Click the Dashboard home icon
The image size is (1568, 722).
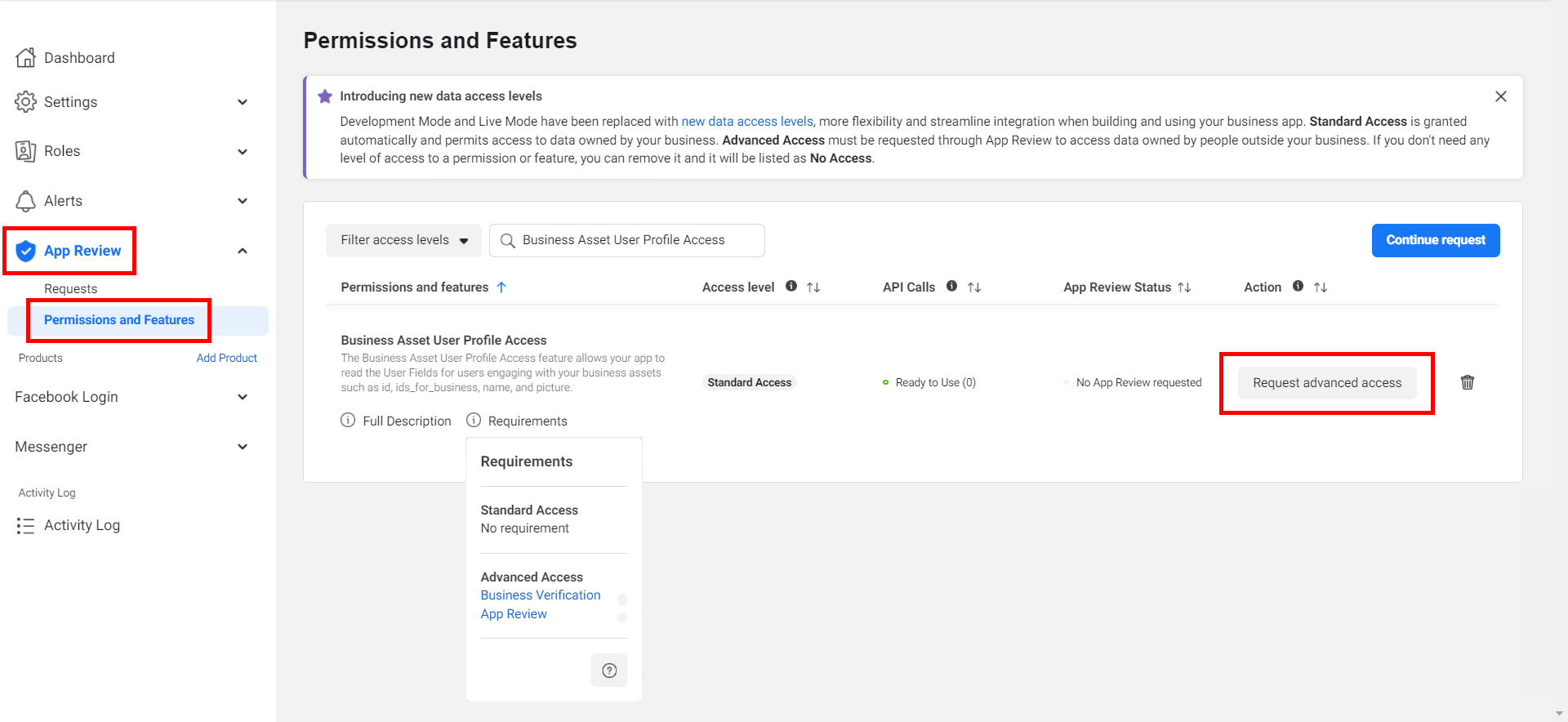pyautogui.click(x=26, y=58)
